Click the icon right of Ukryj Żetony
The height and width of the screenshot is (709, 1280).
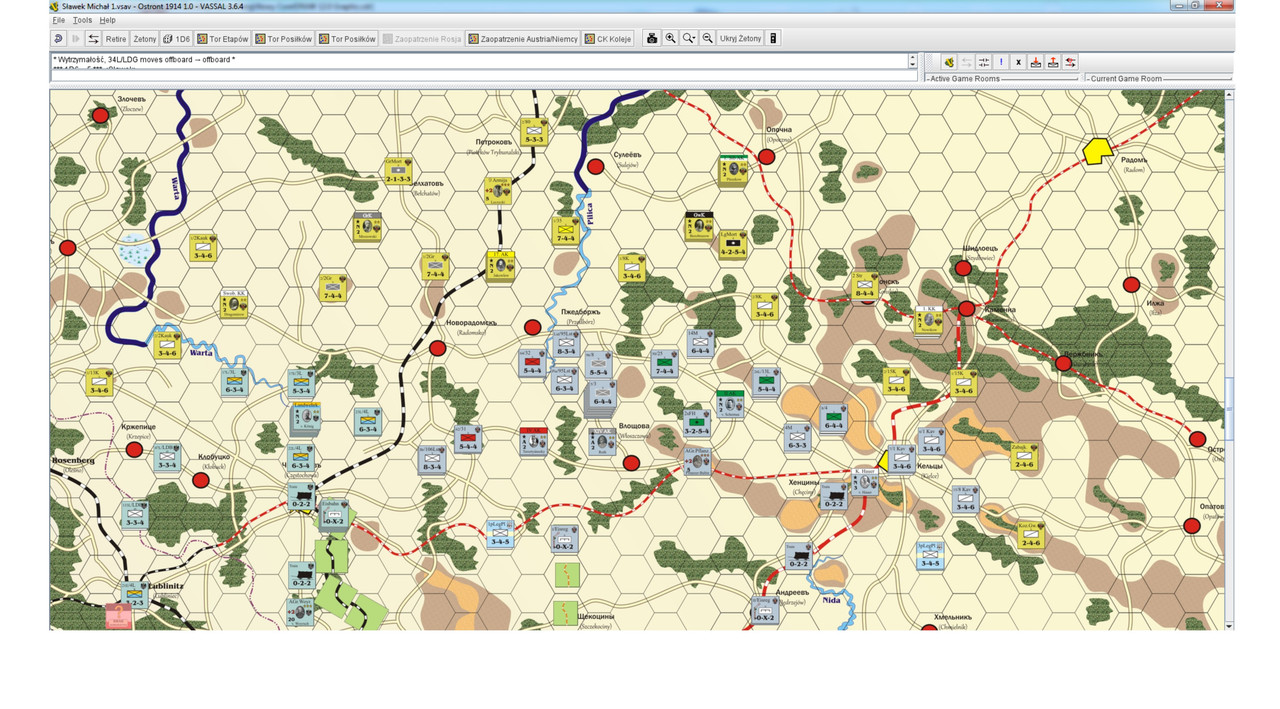773,39
